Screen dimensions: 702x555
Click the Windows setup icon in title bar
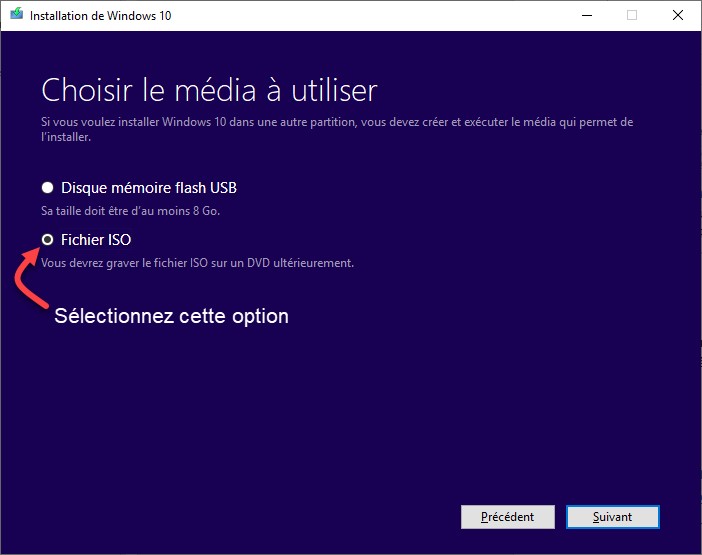tap(17, 14)
